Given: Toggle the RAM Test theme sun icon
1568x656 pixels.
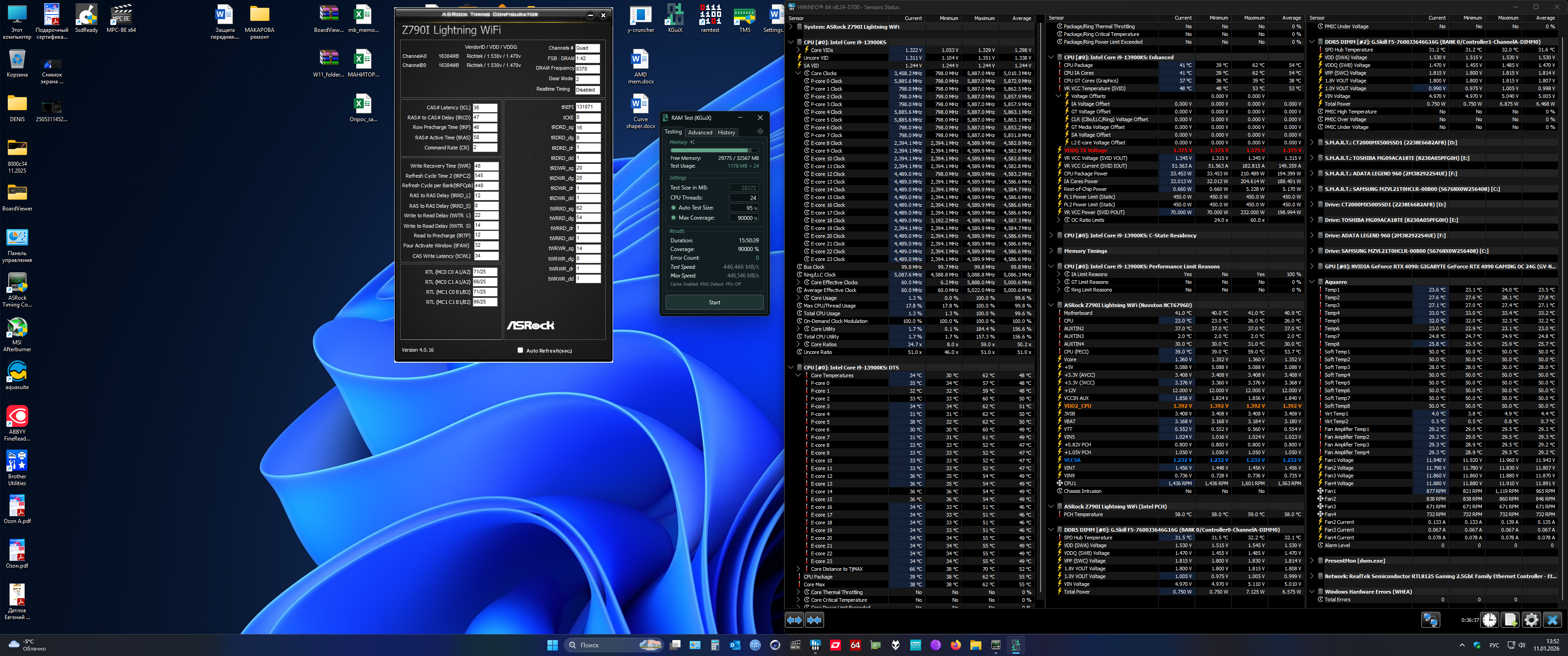Looking at the screenshot, I should pos(760,132).
